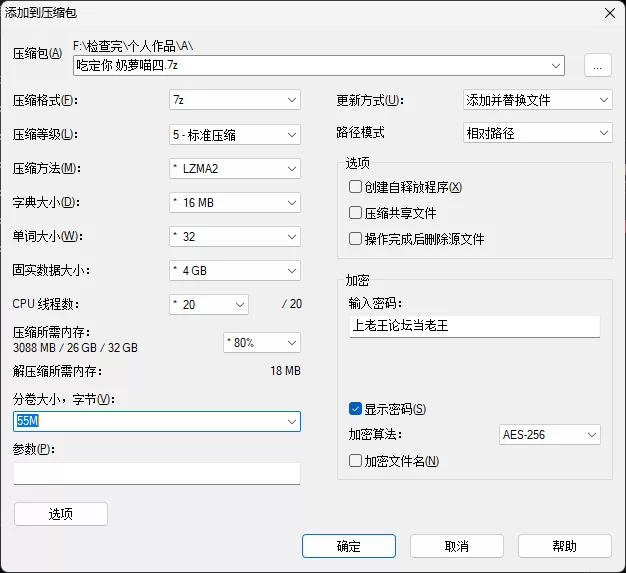The image size is (626, 573).
Task: Click the 18 MB decompression memory value
Action: pos(285,371)
